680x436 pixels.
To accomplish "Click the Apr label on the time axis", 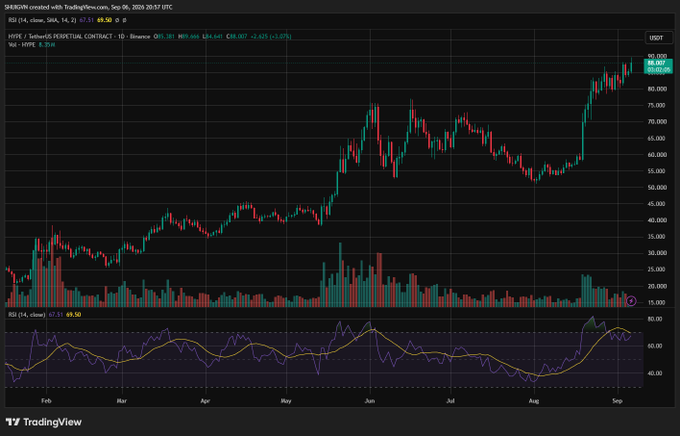I will pyautogui.click(x=205, y=401).
